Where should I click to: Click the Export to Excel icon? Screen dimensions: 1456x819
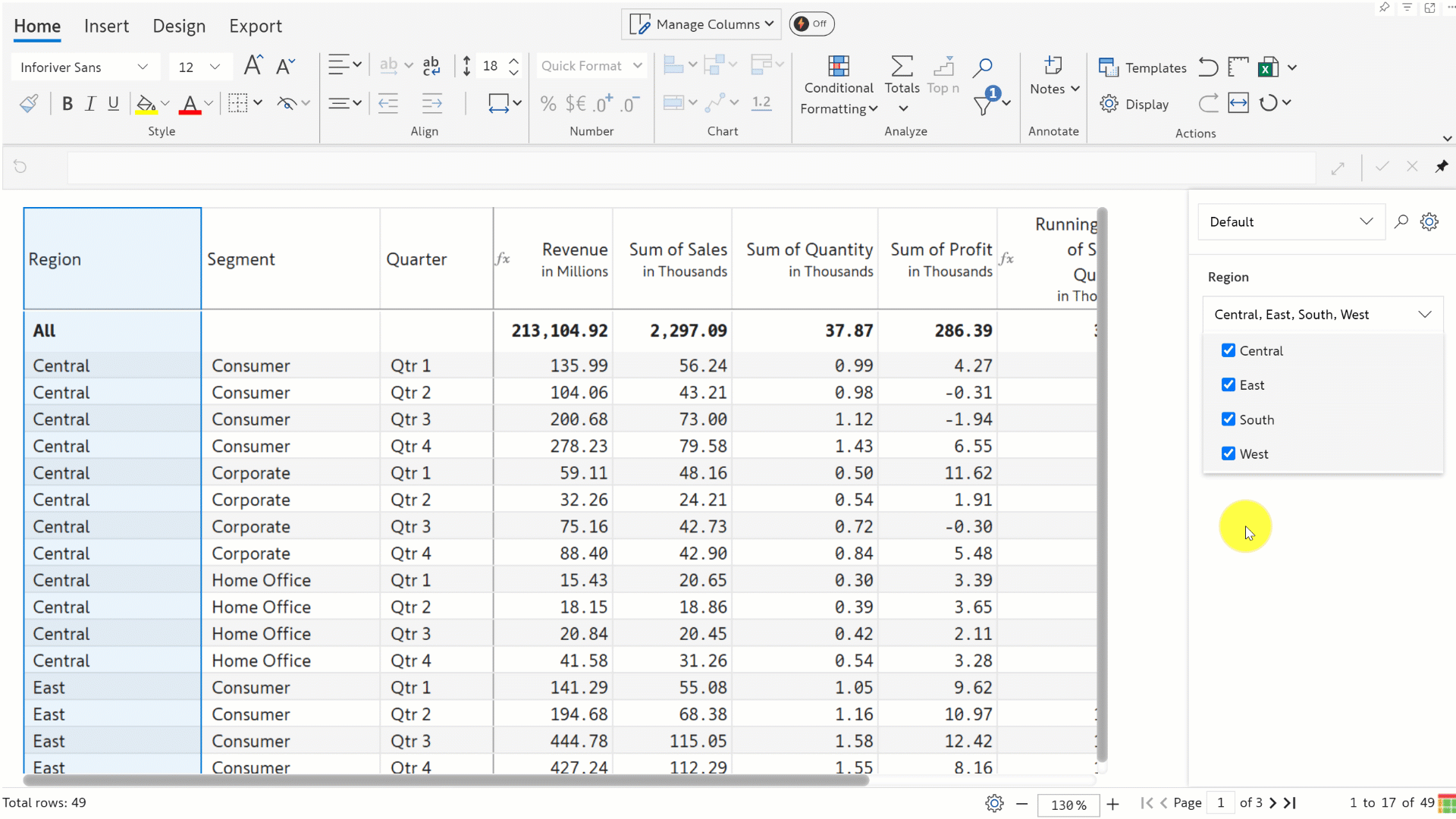point(1268,67)
